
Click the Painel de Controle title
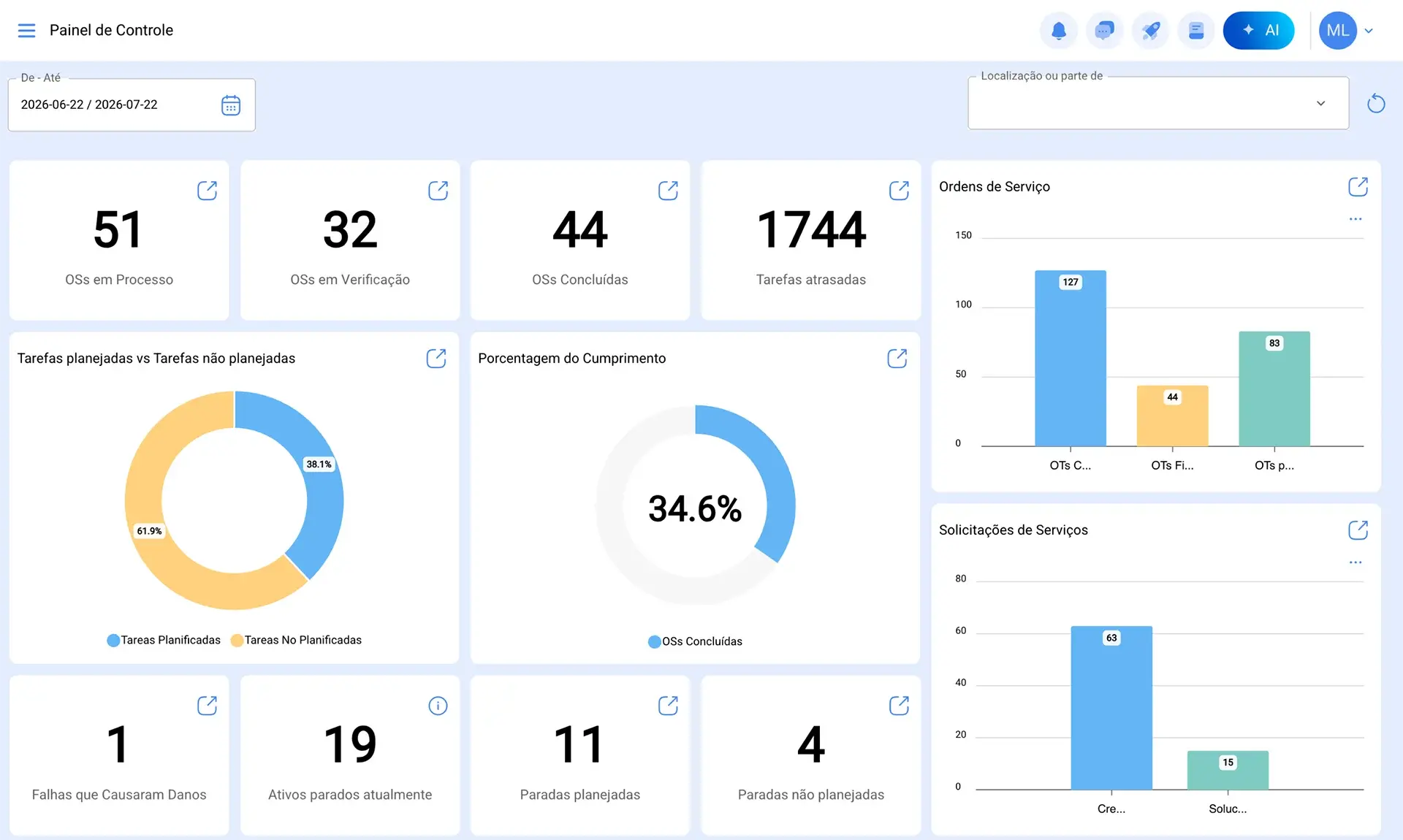click(x=111, y=30)
